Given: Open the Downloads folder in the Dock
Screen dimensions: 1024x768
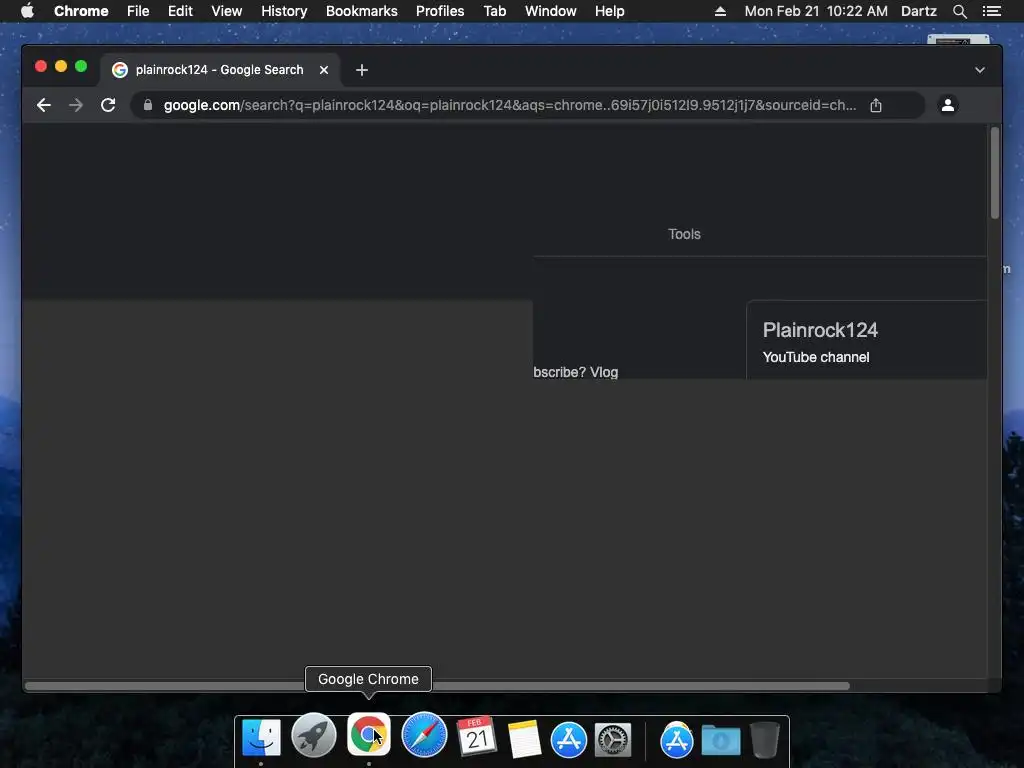Looking at the screenshot, I should [721, 740].
